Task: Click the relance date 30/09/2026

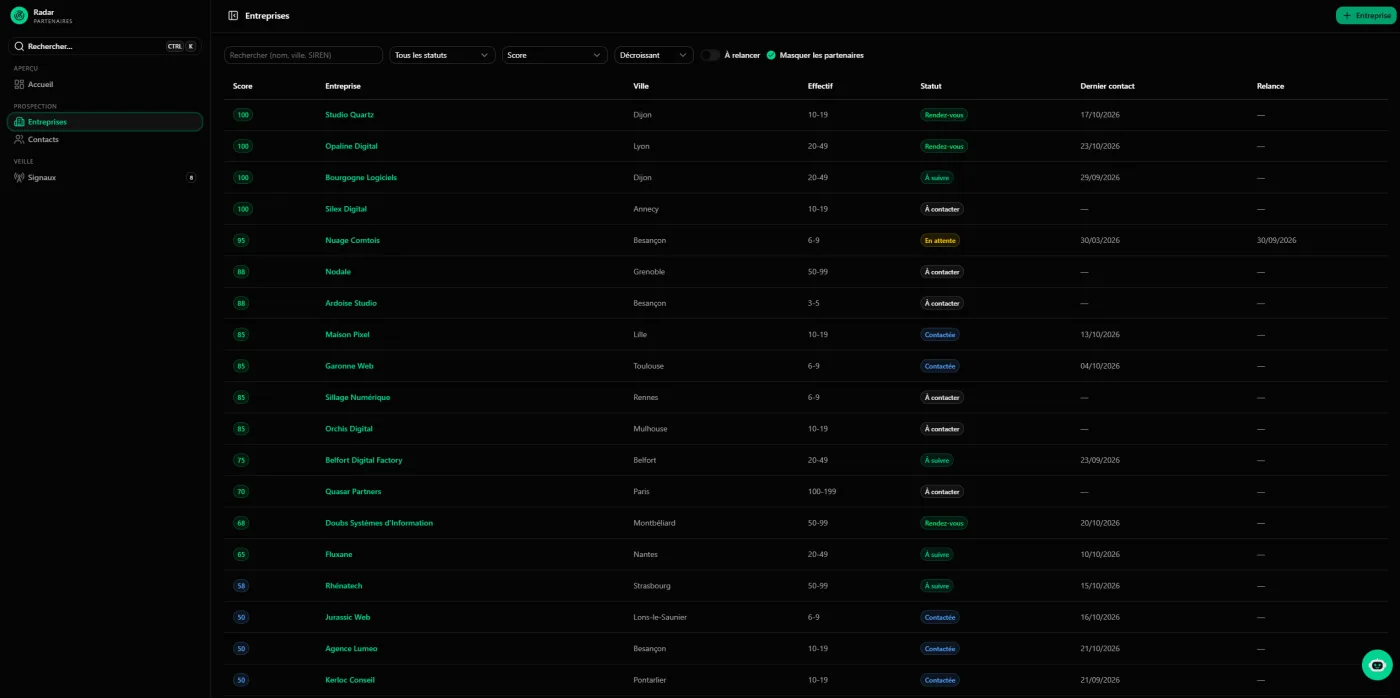Action: (x=1277, y=240)
